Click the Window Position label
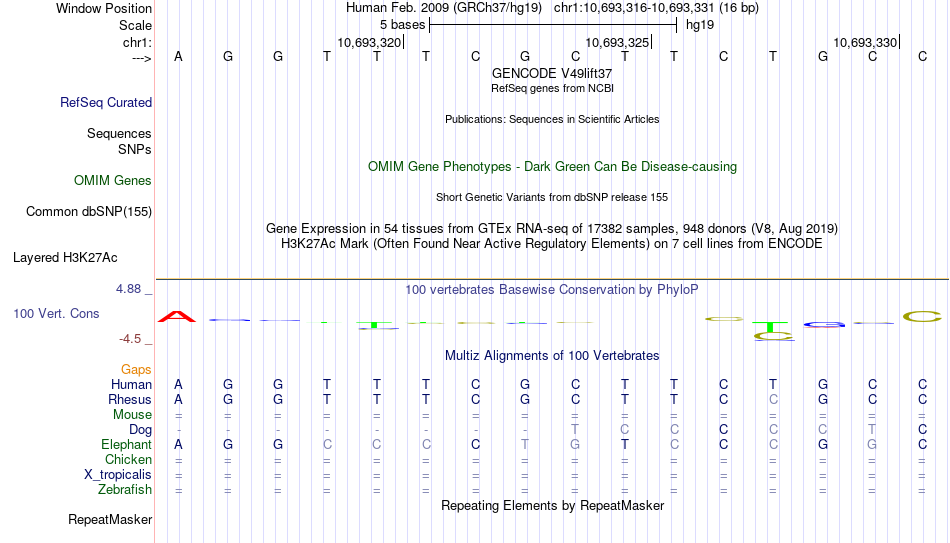 click(104, 8)
